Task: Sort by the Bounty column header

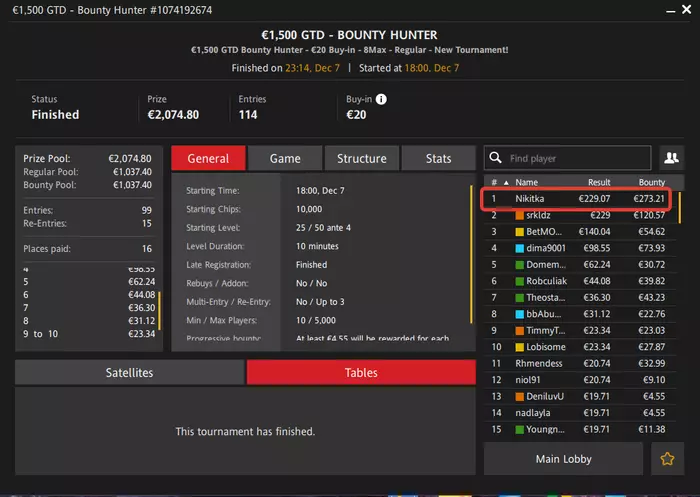Action: (651, 182)
